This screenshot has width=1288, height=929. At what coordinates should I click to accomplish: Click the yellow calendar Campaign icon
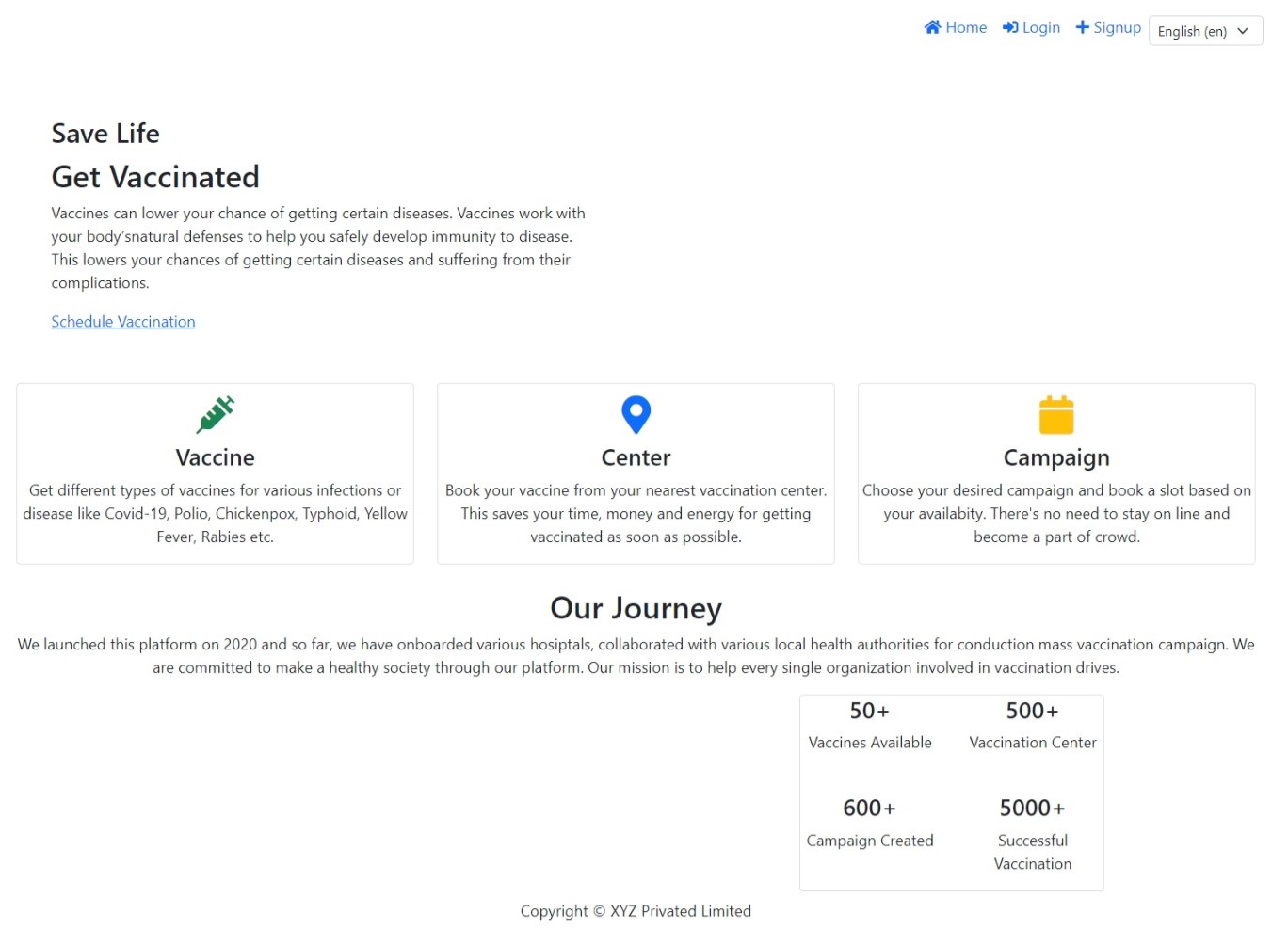[x=1055, y=415]
